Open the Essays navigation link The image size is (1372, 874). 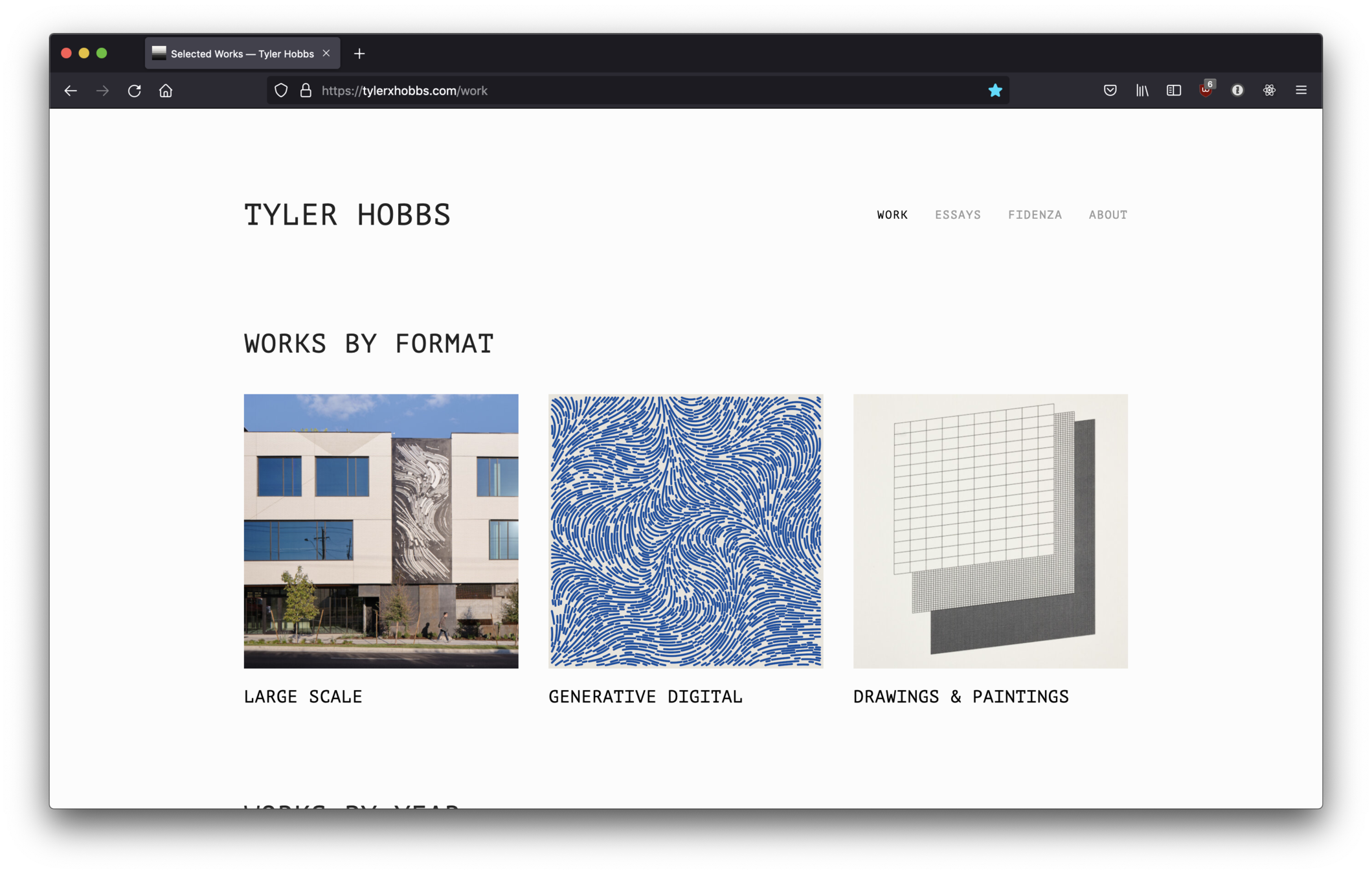coord(957,215)
